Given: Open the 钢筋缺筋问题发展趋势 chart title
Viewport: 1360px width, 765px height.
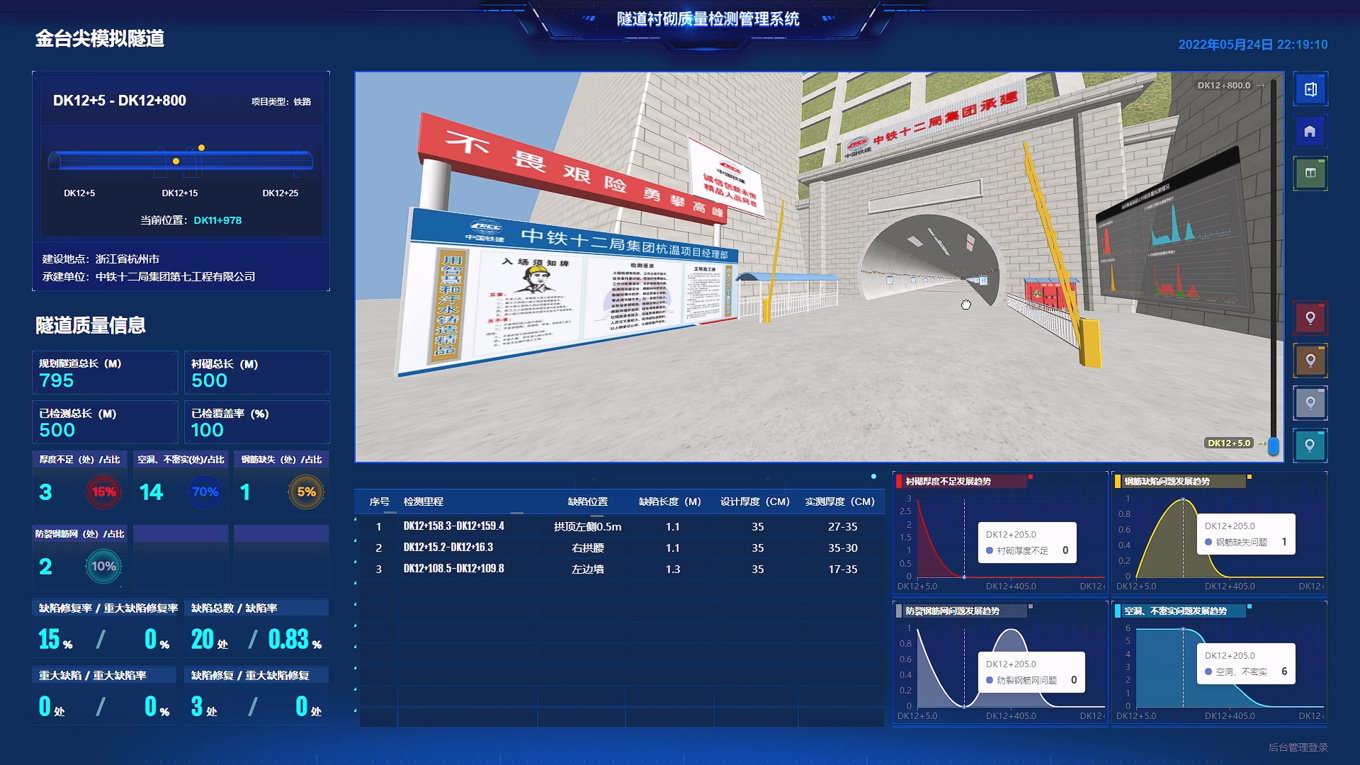Looking at the screenshot, I should (1167, 481).
